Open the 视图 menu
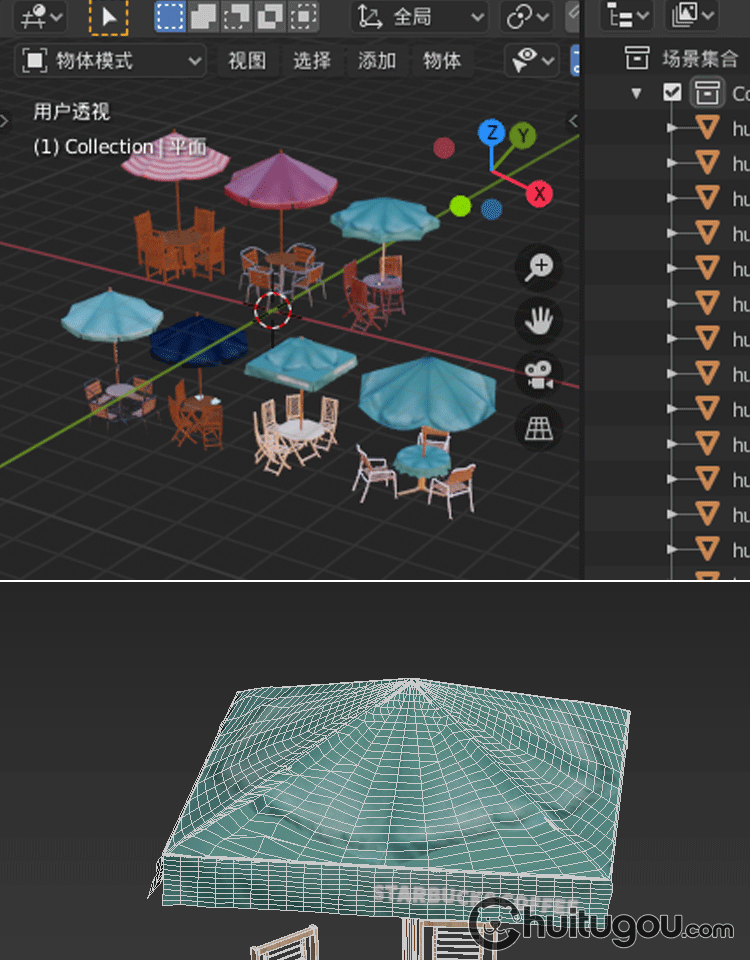750x960 pixels. click(247, 61)
